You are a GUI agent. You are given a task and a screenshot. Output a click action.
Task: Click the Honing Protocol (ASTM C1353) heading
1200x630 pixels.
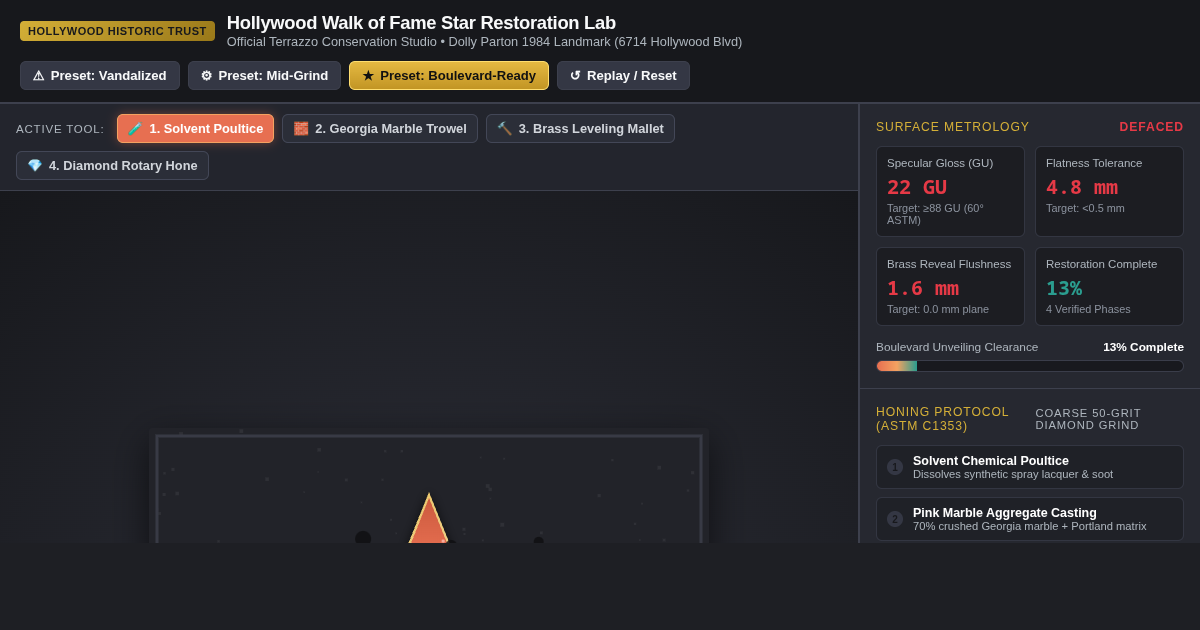[943, 419]
